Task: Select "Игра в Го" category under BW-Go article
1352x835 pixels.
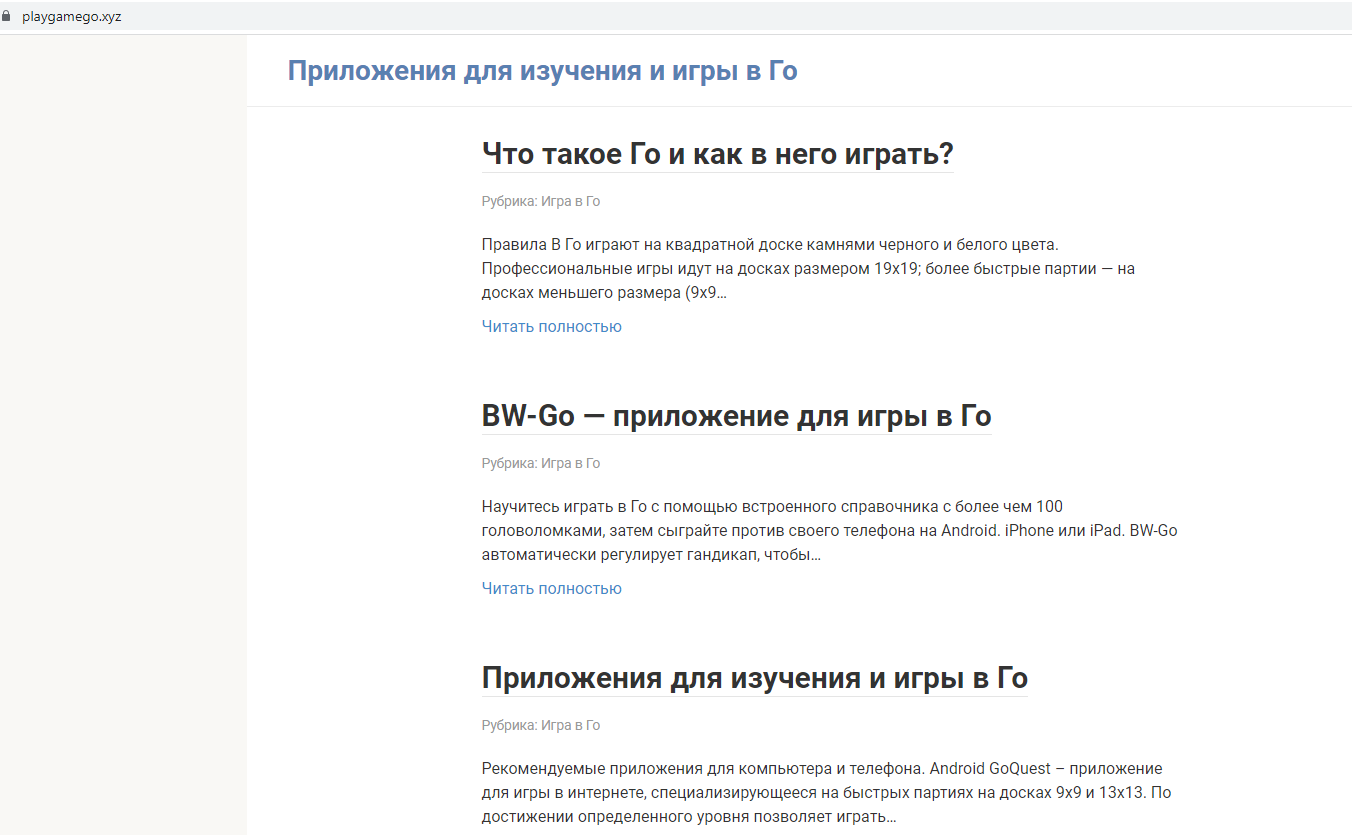Action: click(570, 463)
